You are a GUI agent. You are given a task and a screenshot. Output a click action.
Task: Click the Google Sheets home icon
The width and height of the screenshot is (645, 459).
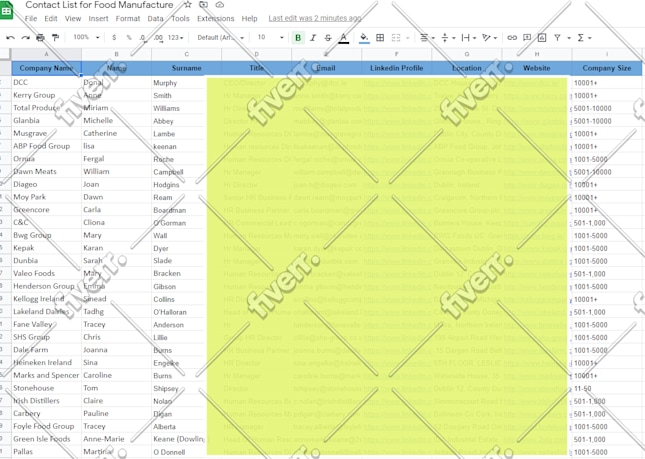(6, 10)
